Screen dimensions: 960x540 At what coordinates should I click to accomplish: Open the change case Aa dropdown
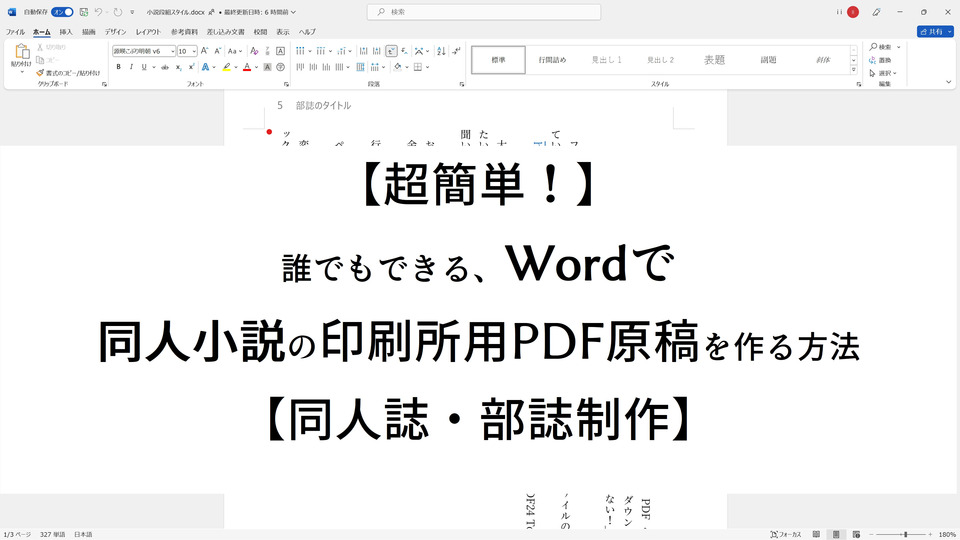coord(235,51)
